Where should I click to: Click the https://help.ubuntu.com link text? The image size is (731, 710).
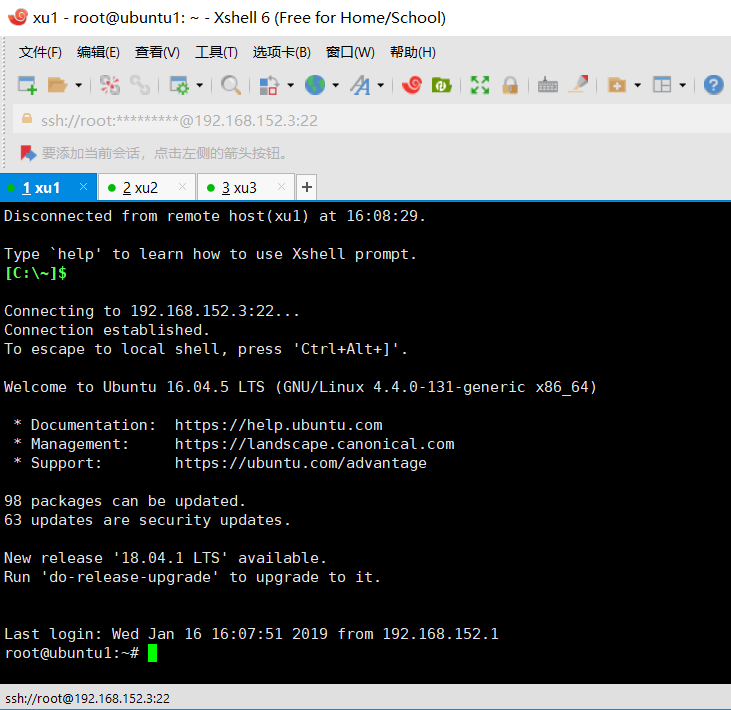pos(278,425)
